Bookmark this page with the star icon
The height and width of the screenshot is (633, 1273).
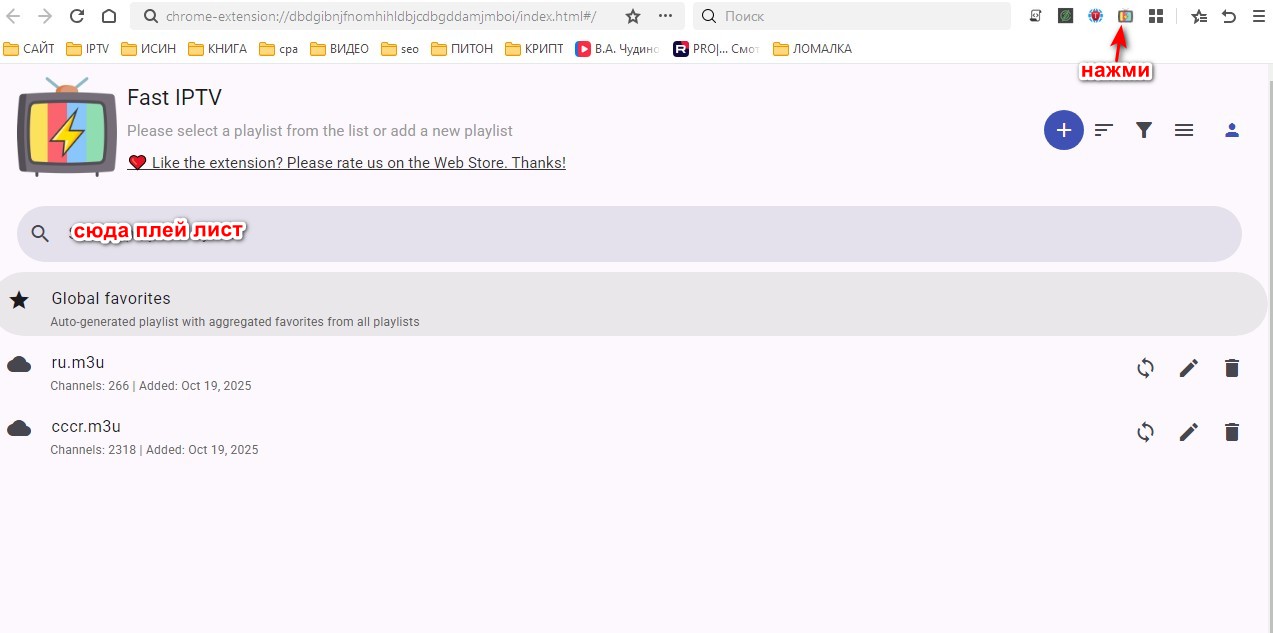(x=632, y=16)
